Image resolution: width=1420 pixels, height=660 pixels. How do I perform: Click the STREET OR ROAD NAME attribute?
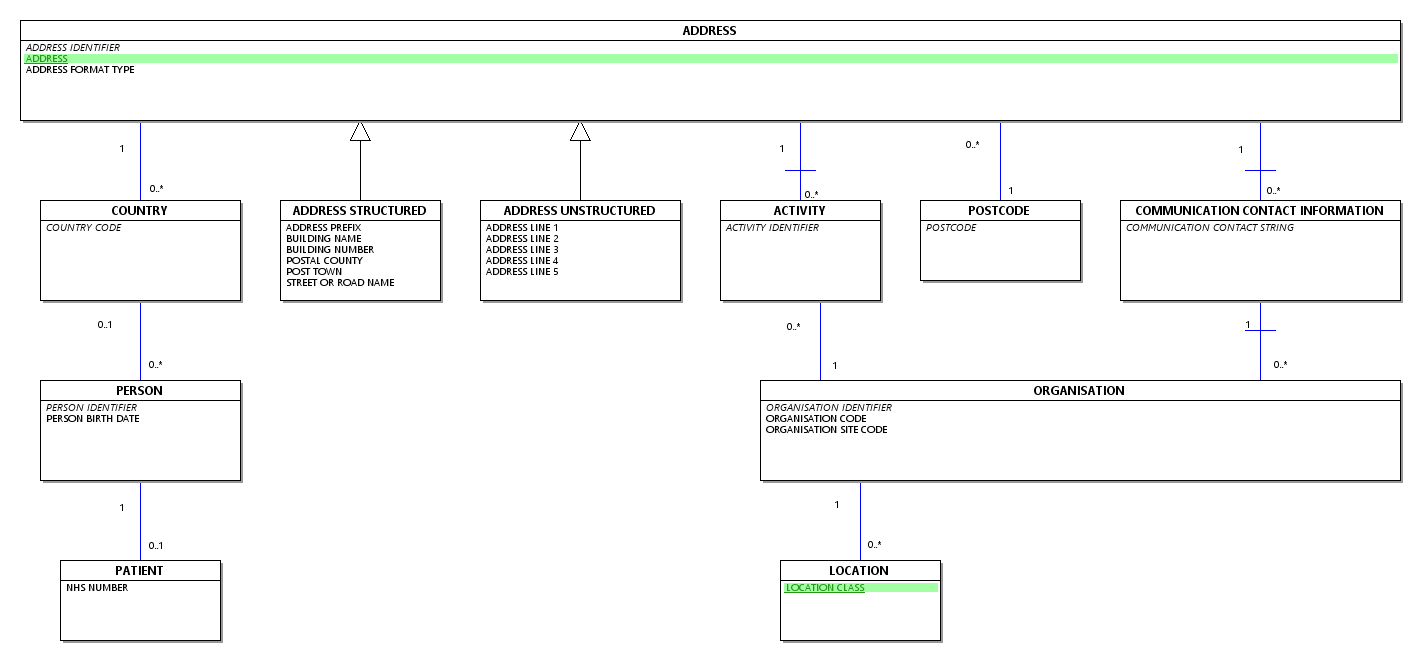point(340,283)
